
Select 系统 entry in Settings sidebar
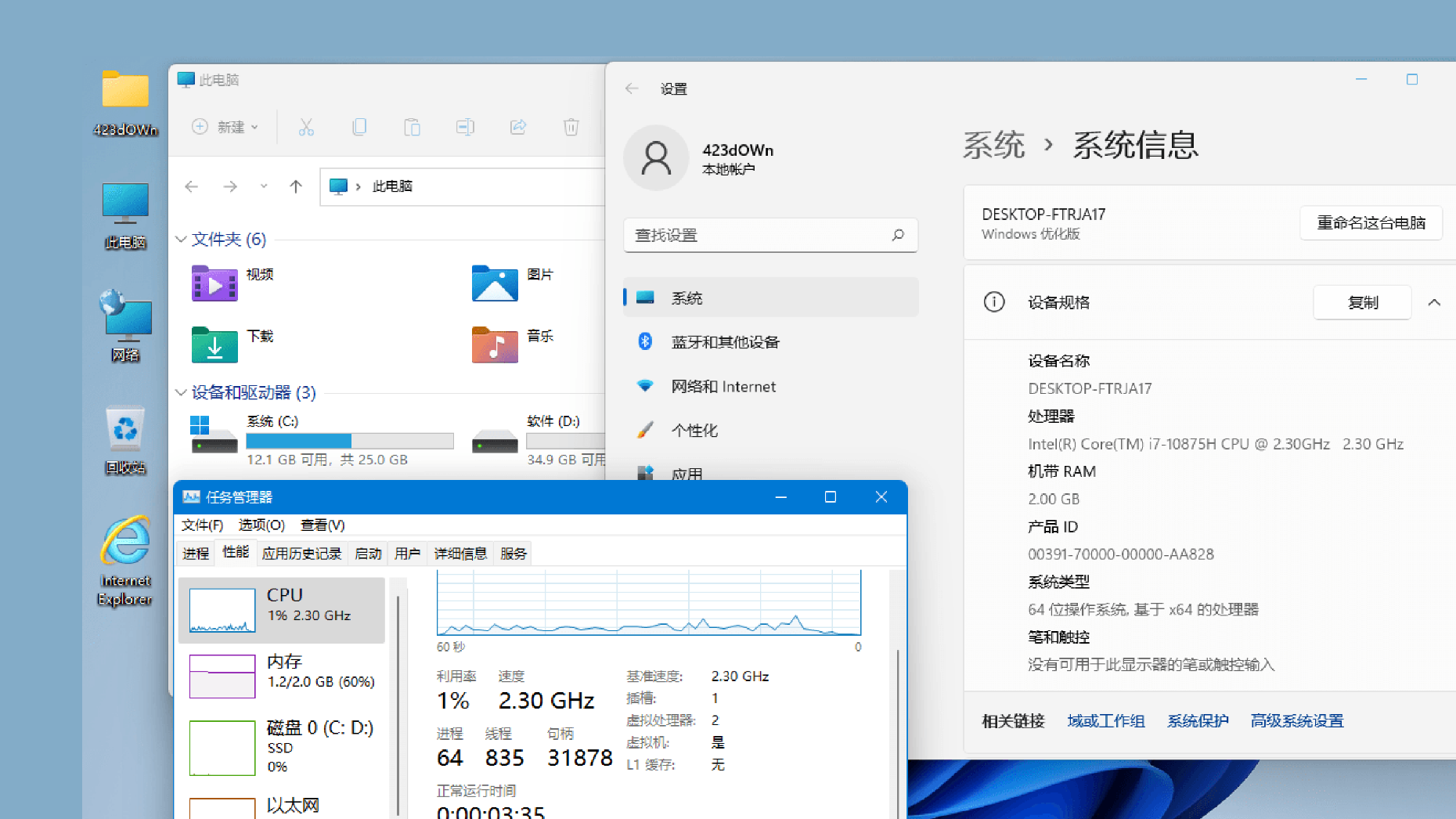(x=686, y=297)
